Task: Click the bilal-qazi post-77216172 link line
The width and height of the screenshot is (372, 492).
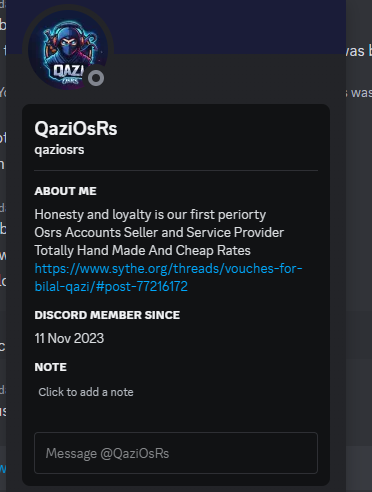Action: [x=111, y=286]
